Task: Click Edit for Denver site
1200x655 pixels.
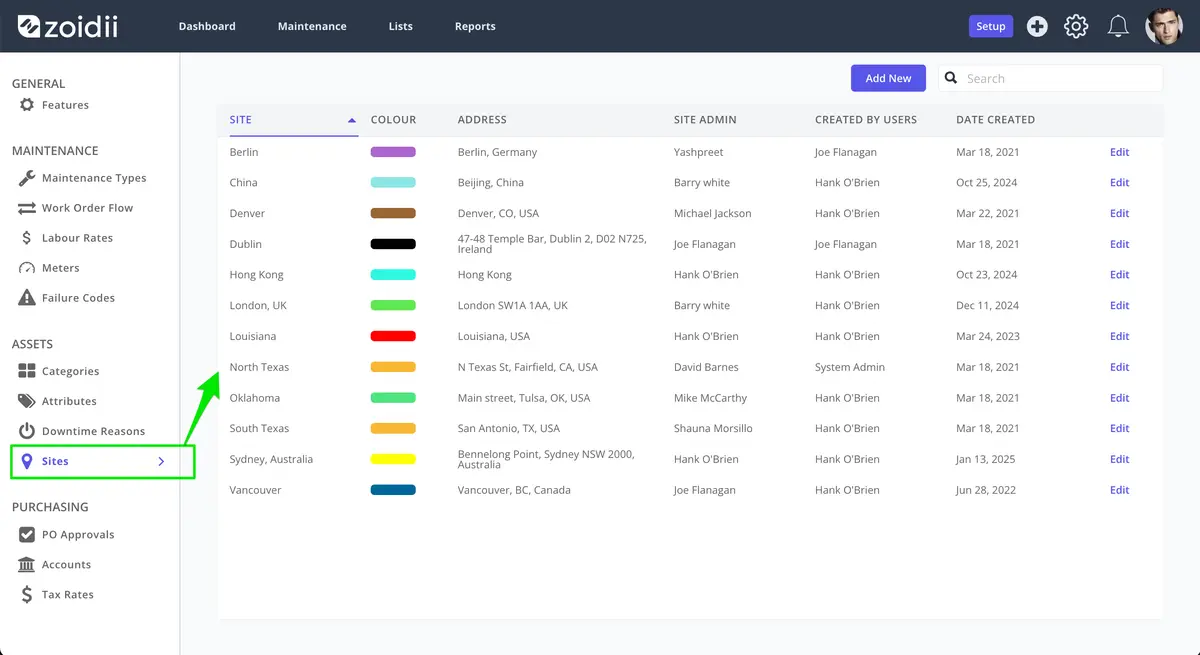Action: coord(1119,213)
